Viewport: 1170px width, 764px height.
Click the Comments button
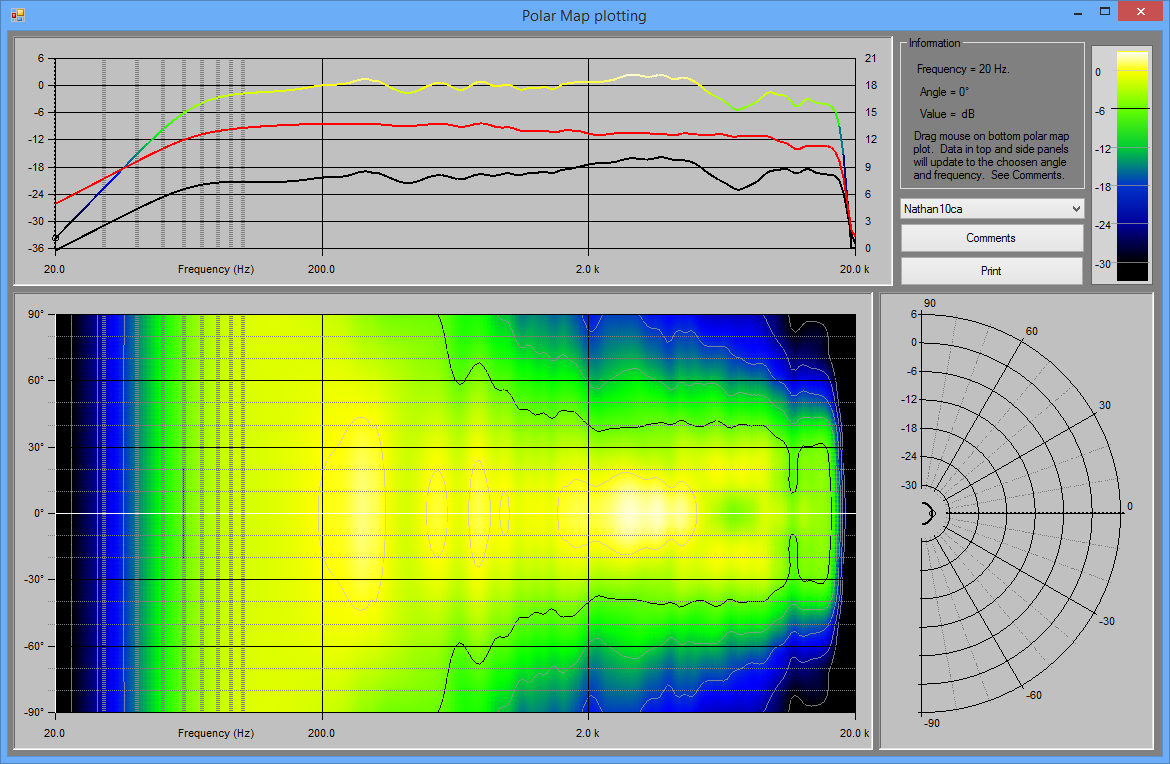pos(991,238)
